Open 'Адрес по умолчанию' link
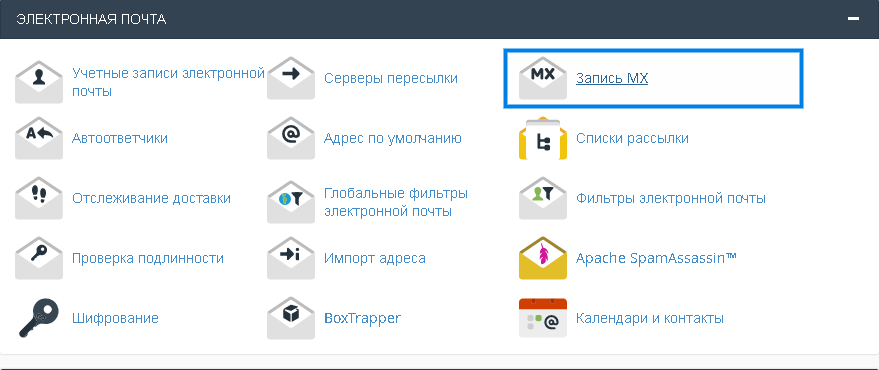The height and width of the screenshot is (370, 879). (x=392, y=138)
